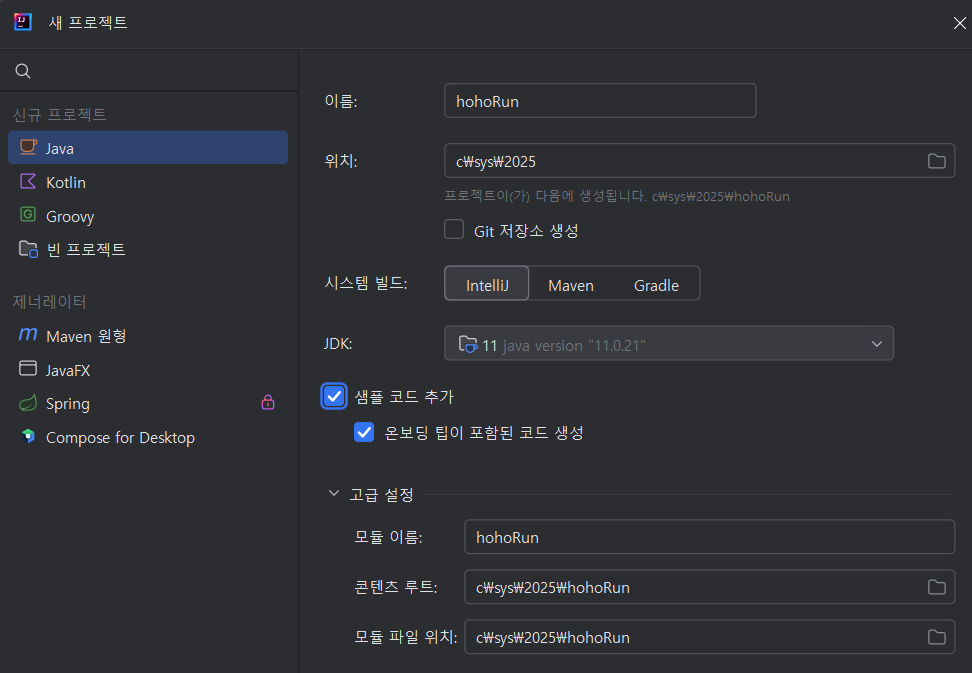Enable Git 저장소 생성 checkbox

point(454,229)
